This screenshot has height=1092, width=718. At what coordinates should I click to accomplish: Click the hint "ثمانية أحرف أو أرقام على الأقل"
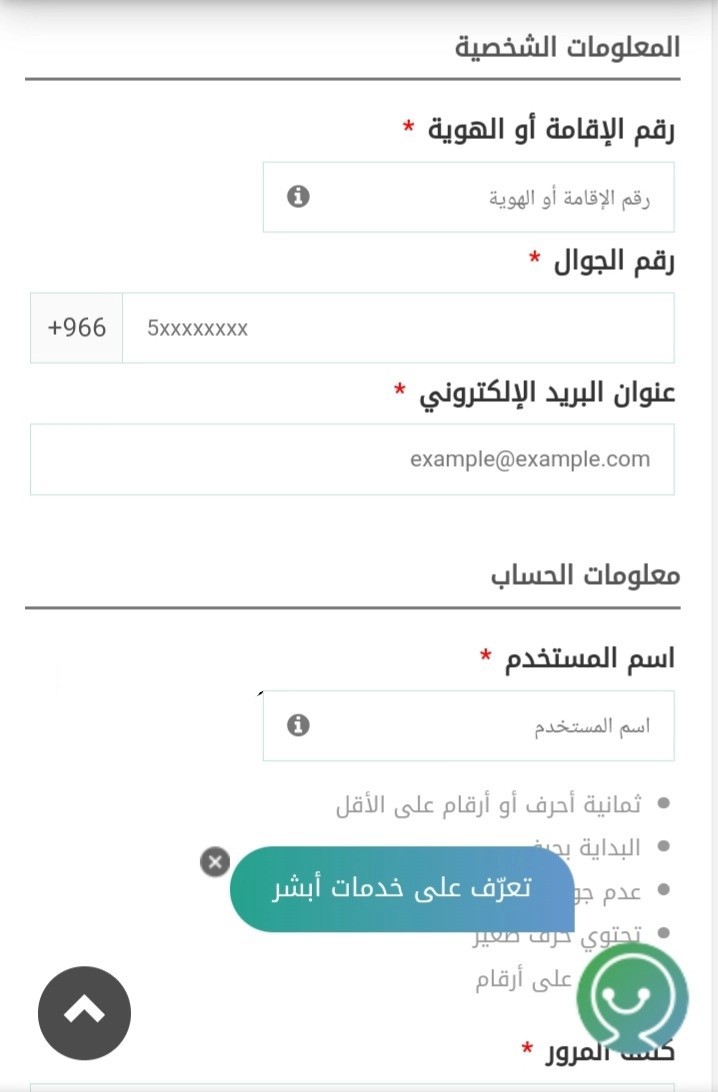(x=488, y=804)
